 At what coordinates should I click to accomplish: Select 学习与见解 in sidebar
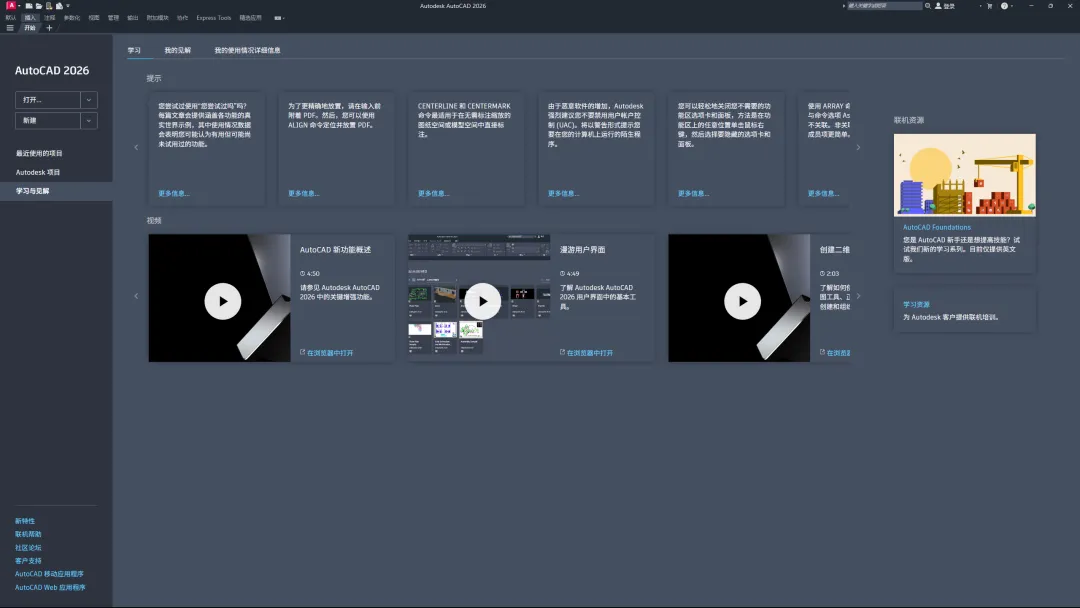[56, 191]
